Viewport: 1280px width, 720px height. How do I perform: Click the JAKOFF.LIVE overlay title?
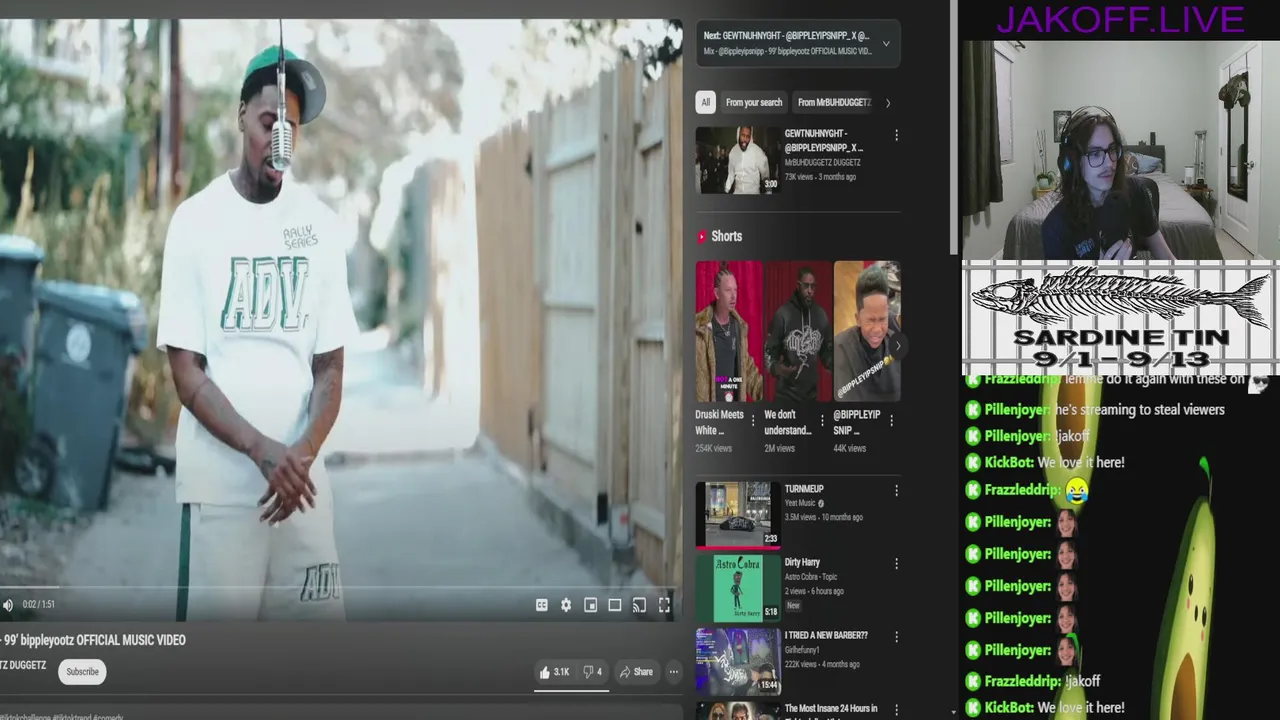pyautogui.click(x=1119, y=19)
